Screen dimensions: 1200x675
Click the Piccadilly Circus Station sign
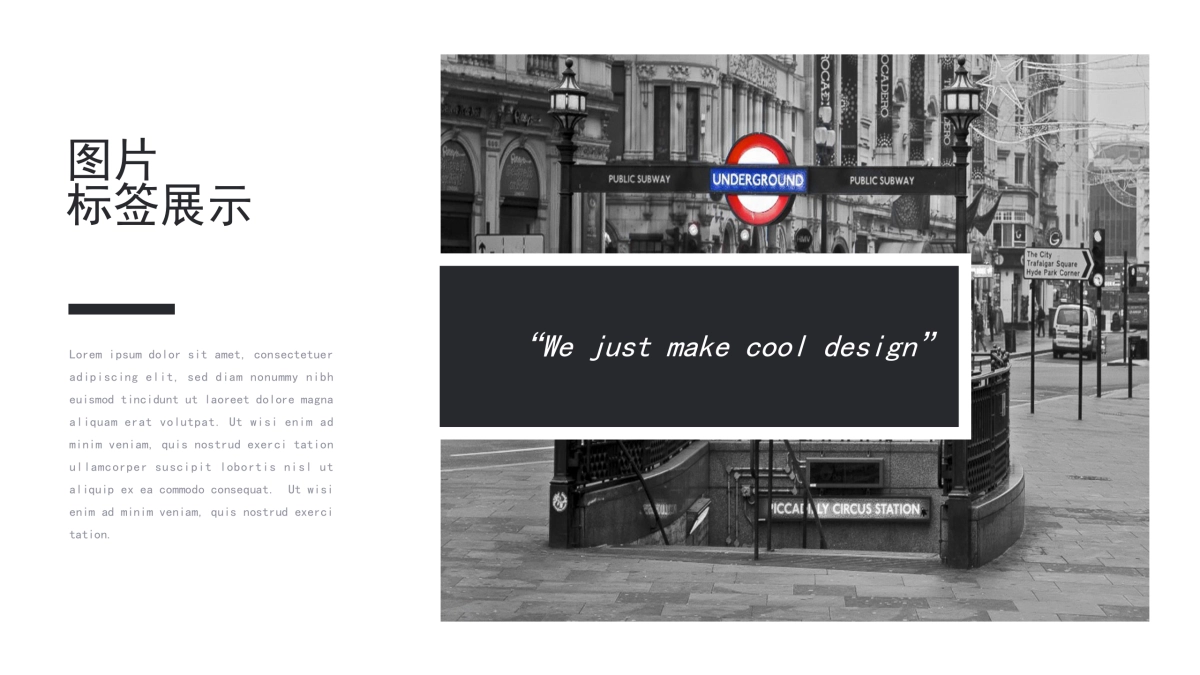pyautogui.click(x=845, y=509)
